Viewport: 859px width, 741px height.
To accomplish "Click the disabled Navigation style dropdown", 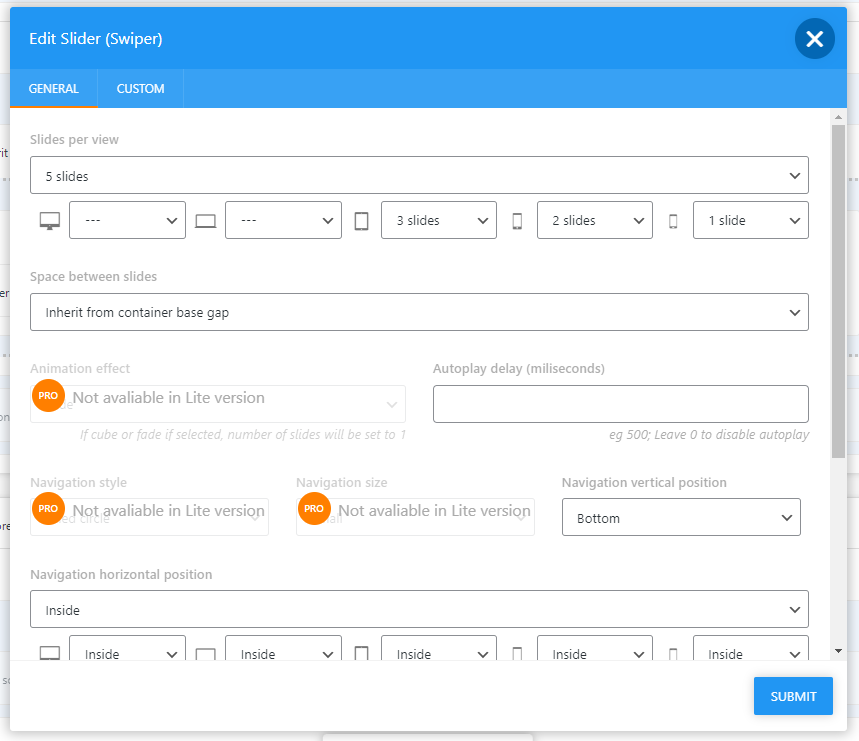I will tap(150, 517).
